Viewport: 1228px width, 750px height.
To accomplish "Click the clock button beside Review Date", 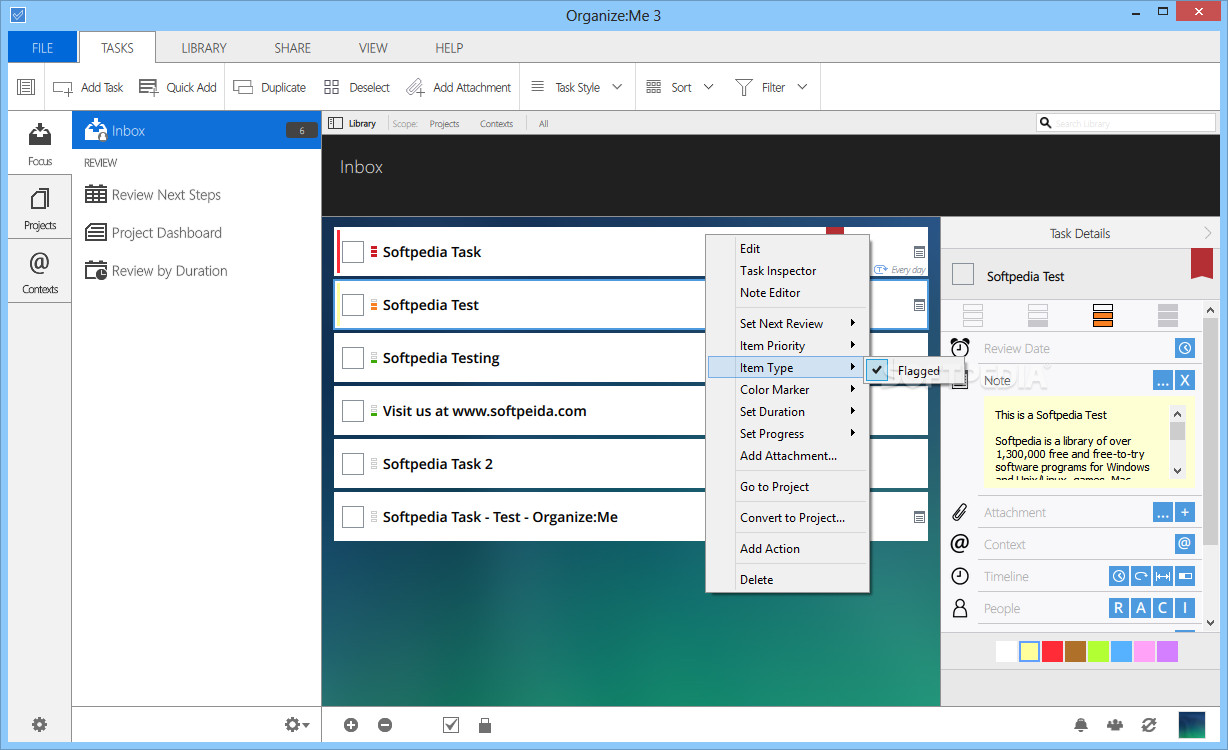I will (x=1185, y=348).
